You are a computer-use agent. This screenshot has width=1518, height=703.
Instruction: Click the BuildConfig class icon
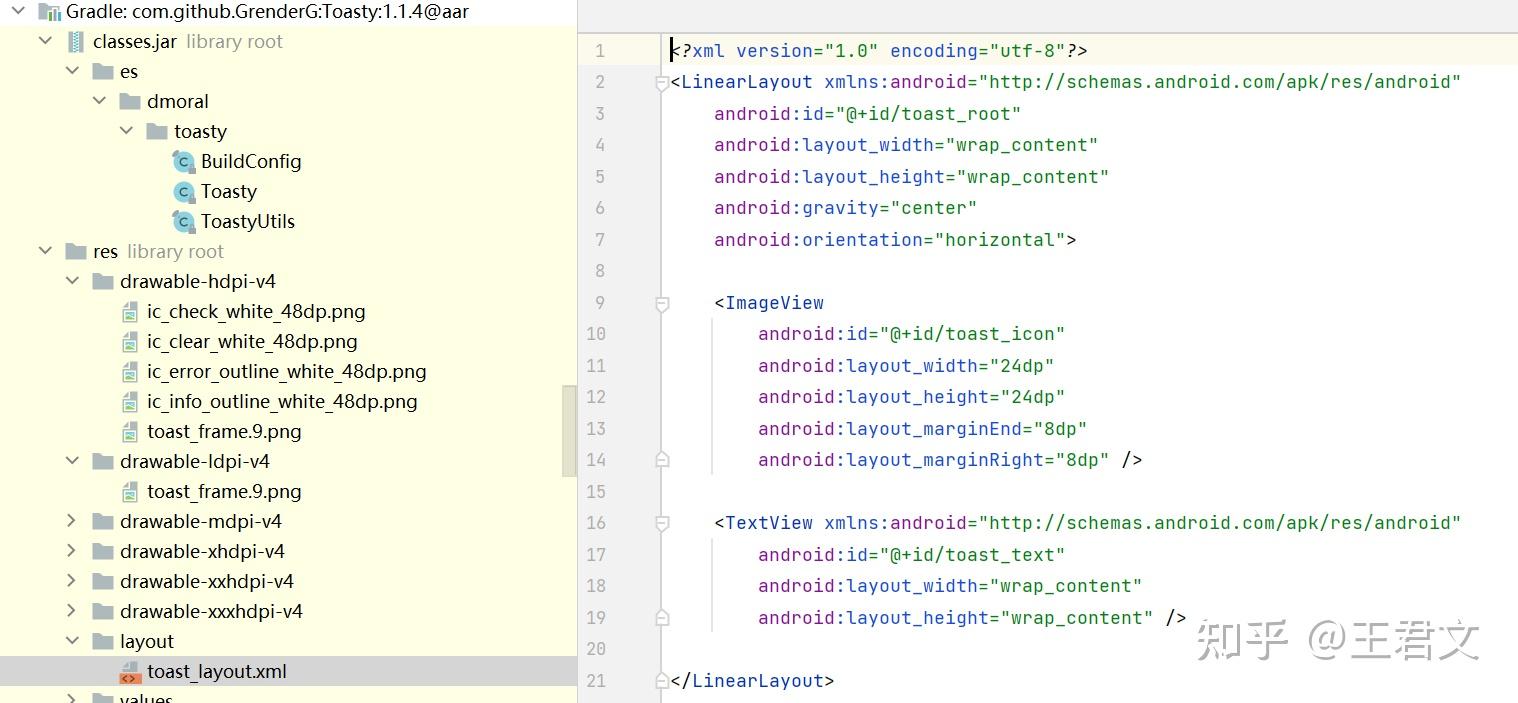[x=183, y=162]
